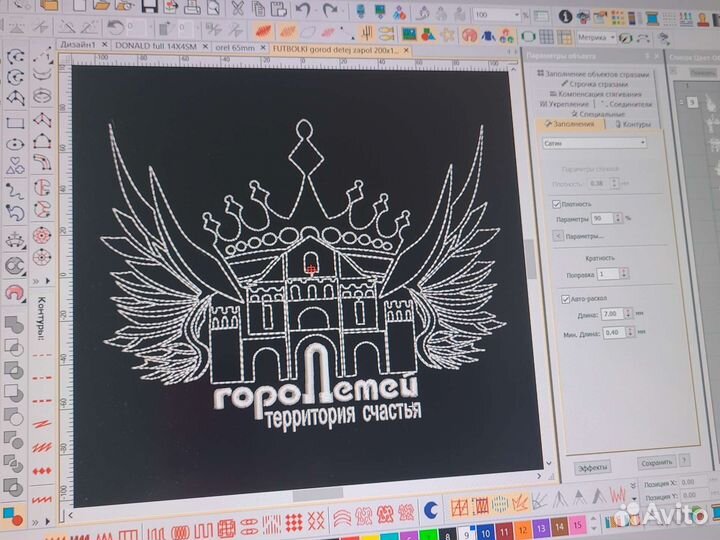Click the Сохранить button
Image resolution: width=720 pixels, height=540 pixels.
(x=656, y=463)
